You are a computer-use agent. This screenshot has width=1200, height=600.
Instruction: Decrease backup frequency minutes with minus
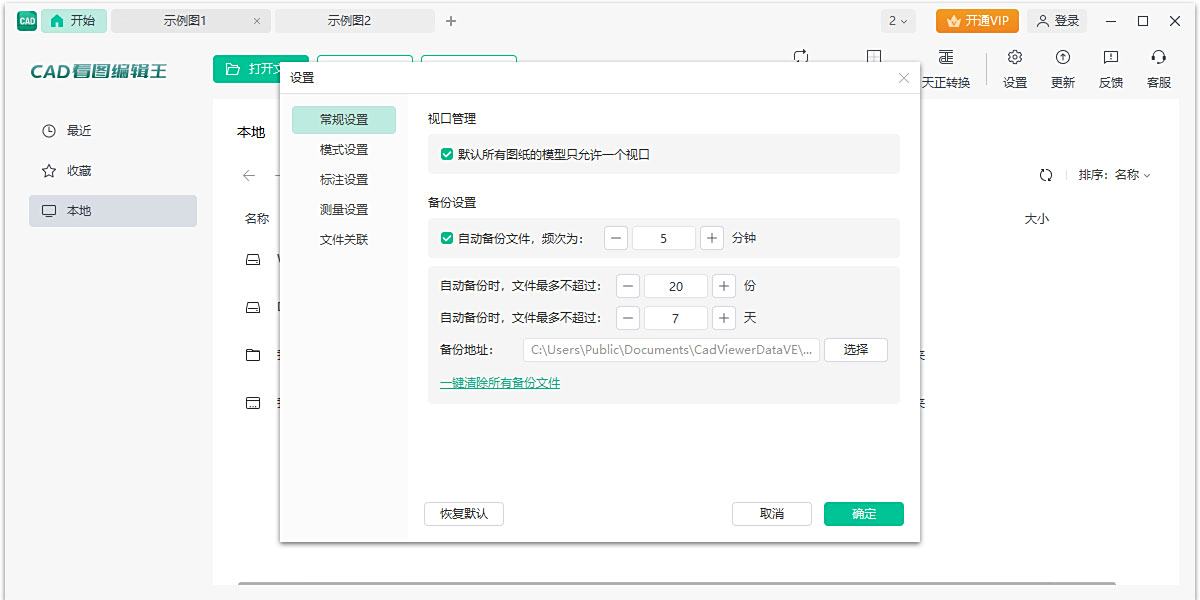click(616, 238)
